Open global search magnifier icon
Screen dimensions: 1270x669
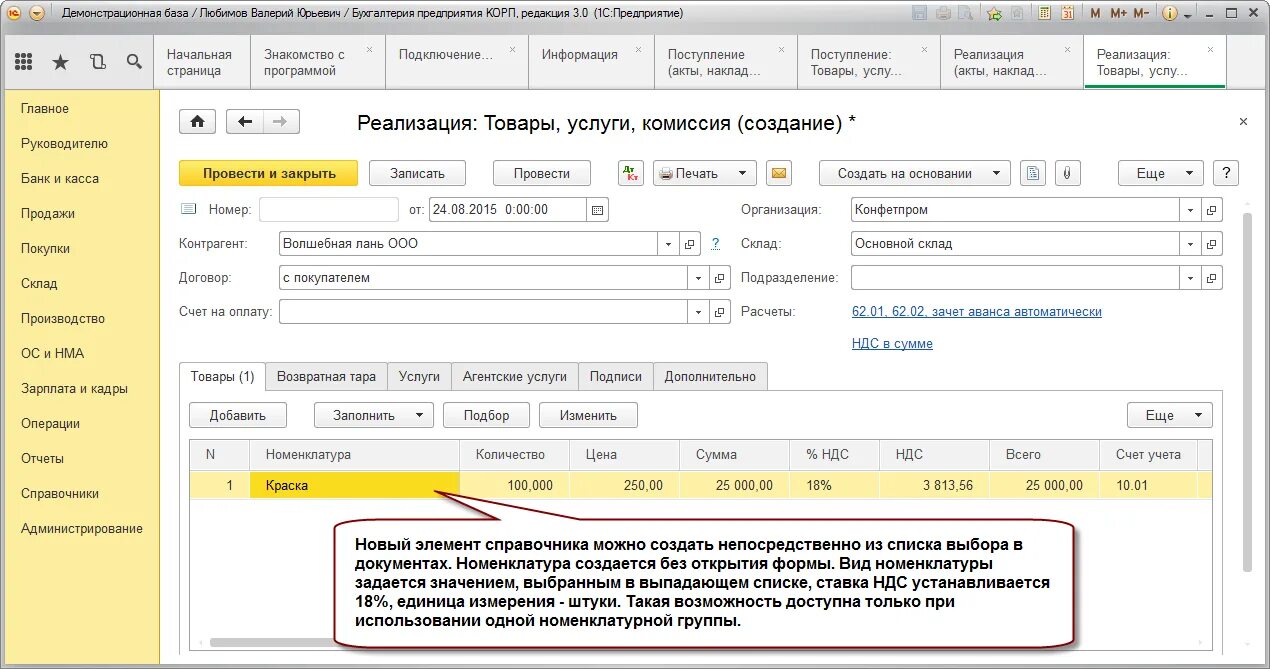coord(134,62)
